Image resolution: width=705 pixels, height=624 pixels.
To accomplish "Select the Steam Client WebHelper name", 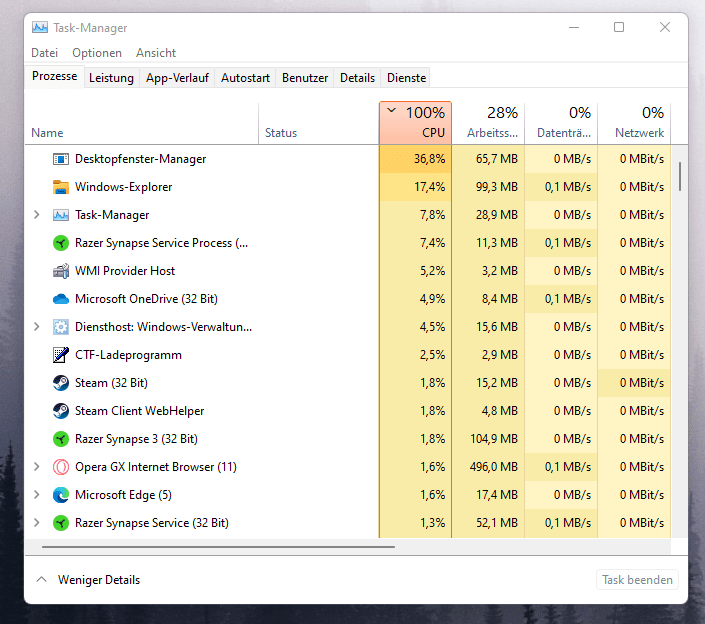I will coord(139,411).
